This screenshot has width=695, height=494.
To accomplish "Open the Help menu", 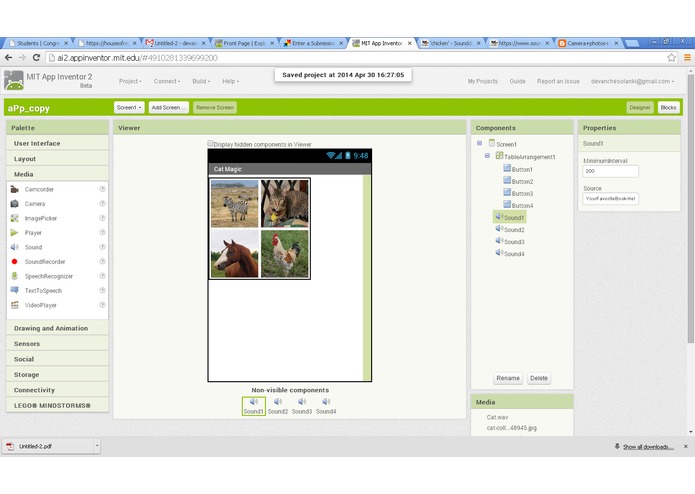I will pyautogui.click(x=230, y=82).
